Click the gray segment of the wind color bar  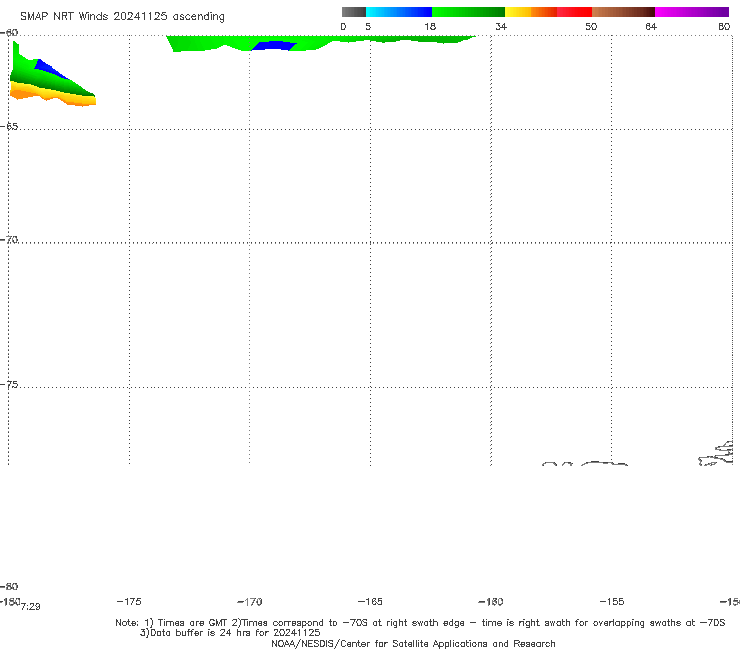tap(354, 12)
